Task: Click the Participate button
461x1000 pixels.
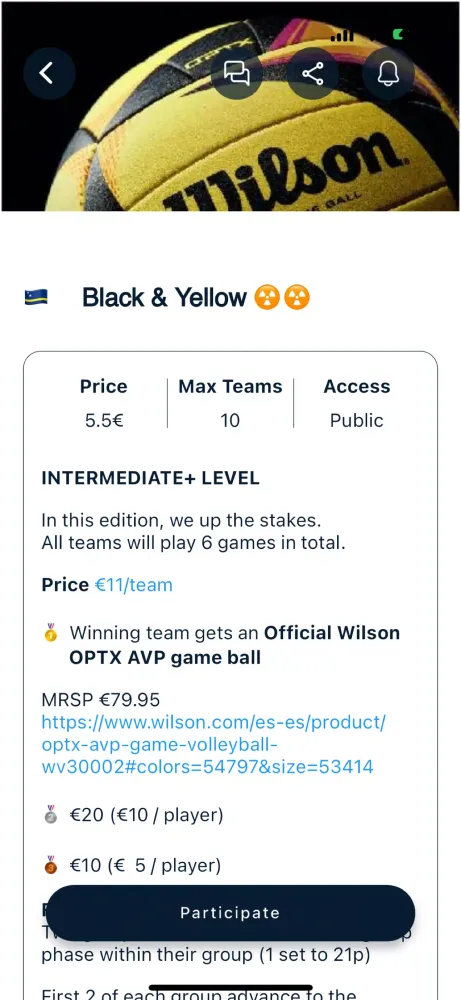Action: point(231,913)
